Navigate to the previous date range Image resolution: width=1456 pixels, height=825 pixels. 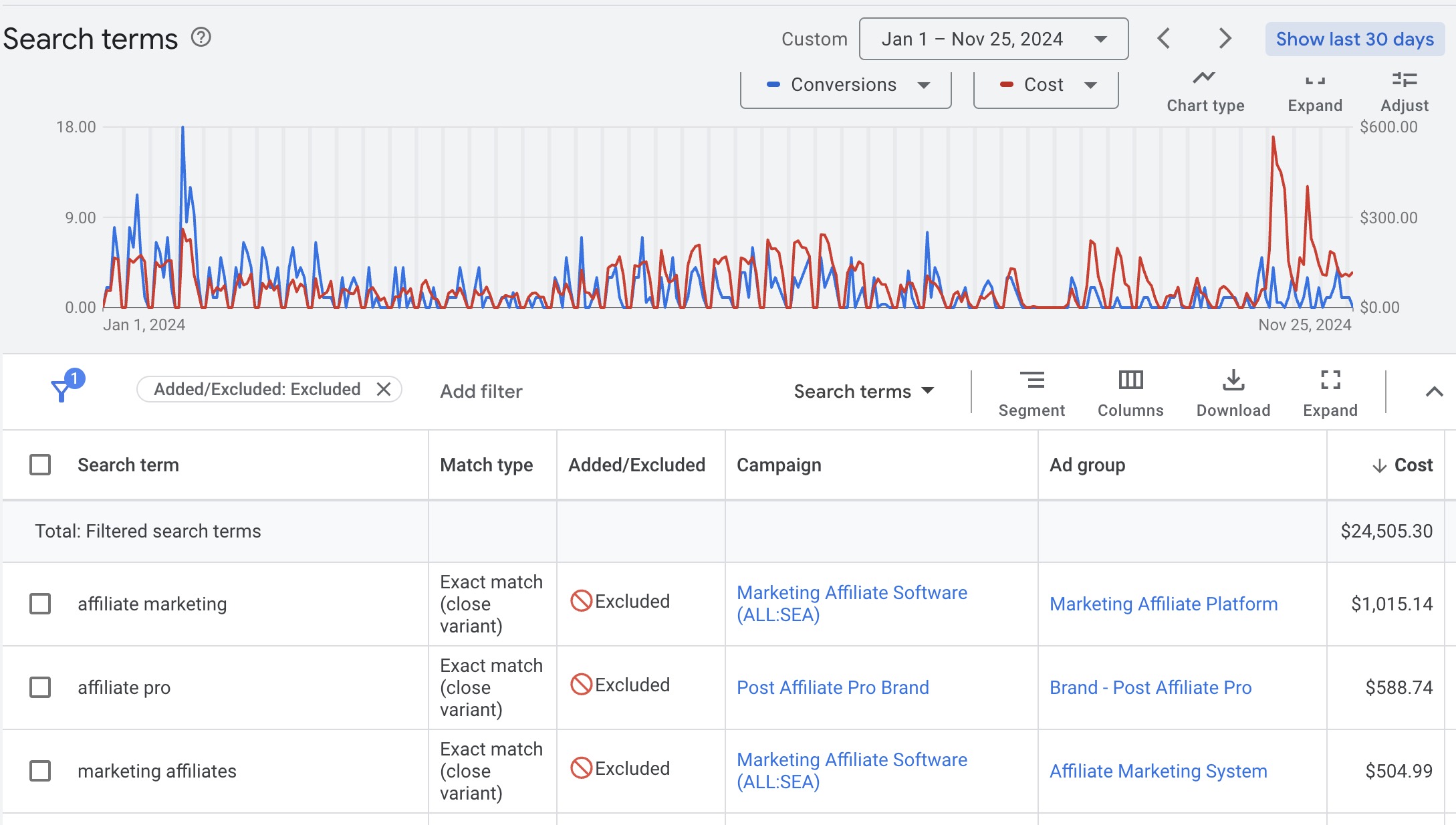(x=1163, y=38)
